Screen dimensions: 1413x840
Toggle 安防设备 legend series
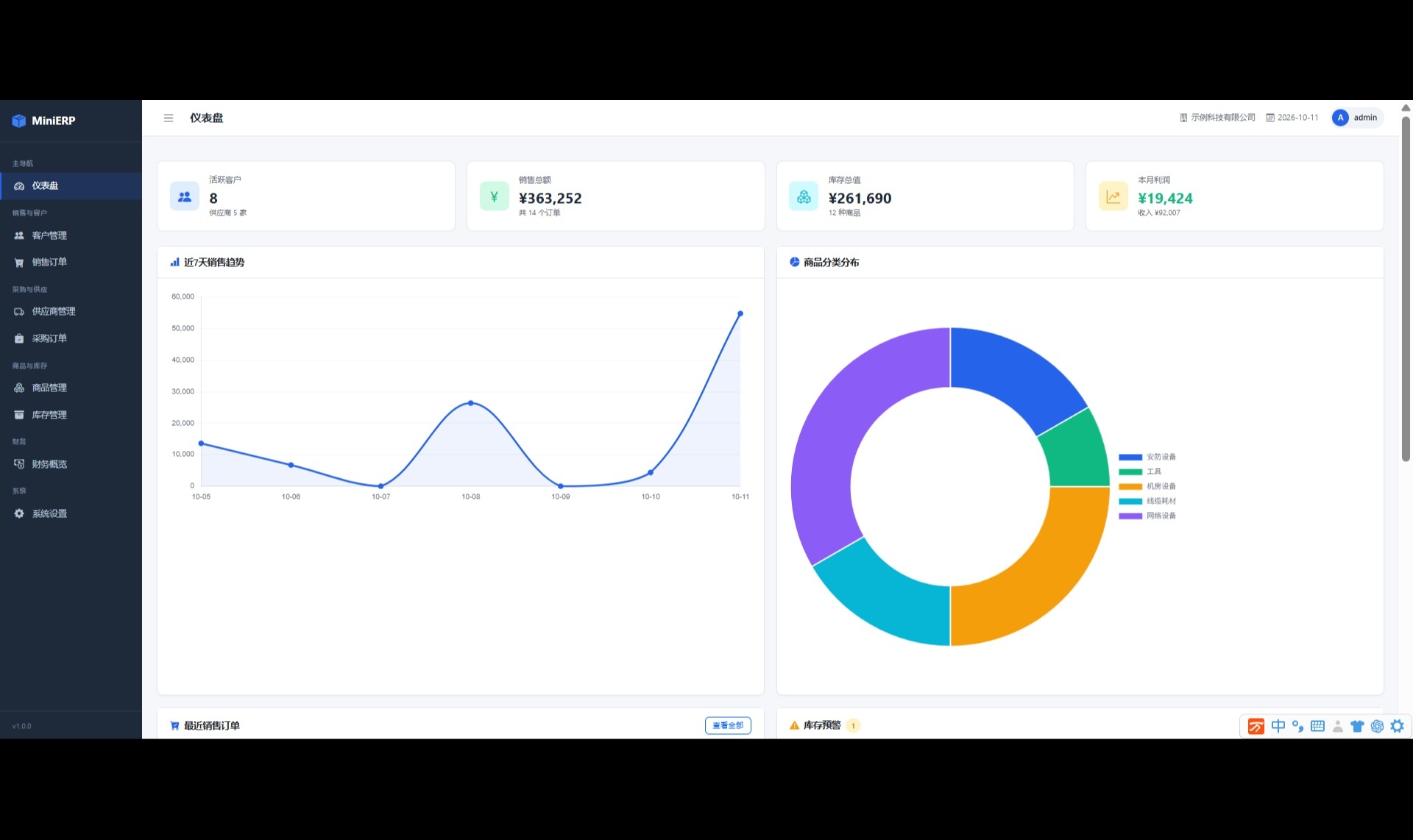coord(1147,457)
